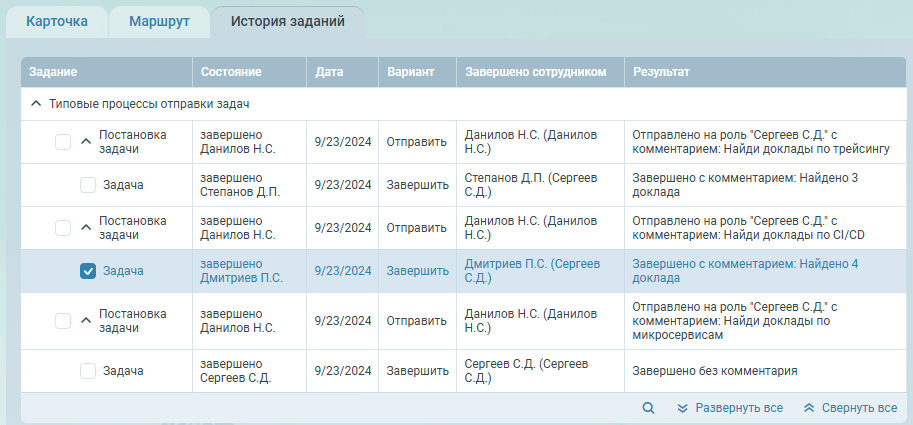The height and width of the screenshot is (425, 913).
Task: Open the highlighted "Задача" link by Дмитриев
Action: (123, 271)
